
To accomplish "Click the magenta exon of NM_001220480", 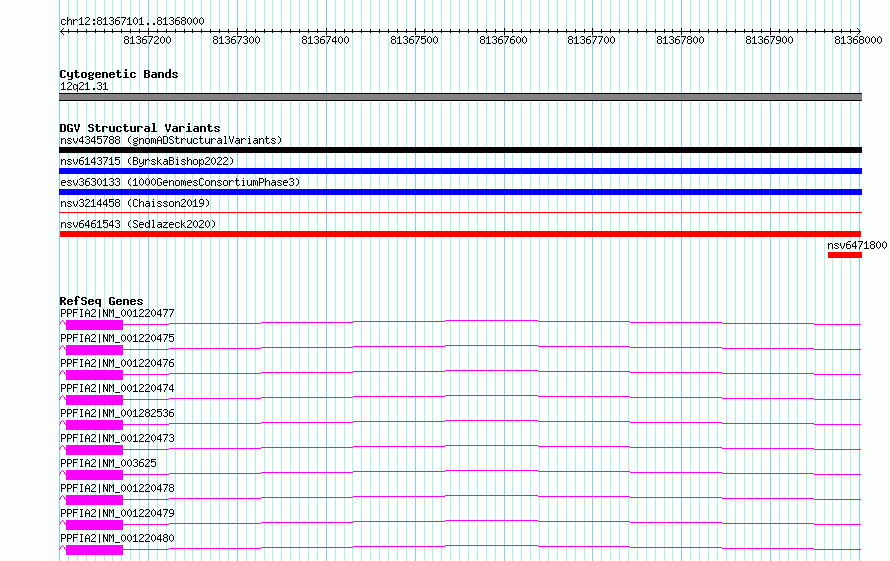I will point(94,550).
